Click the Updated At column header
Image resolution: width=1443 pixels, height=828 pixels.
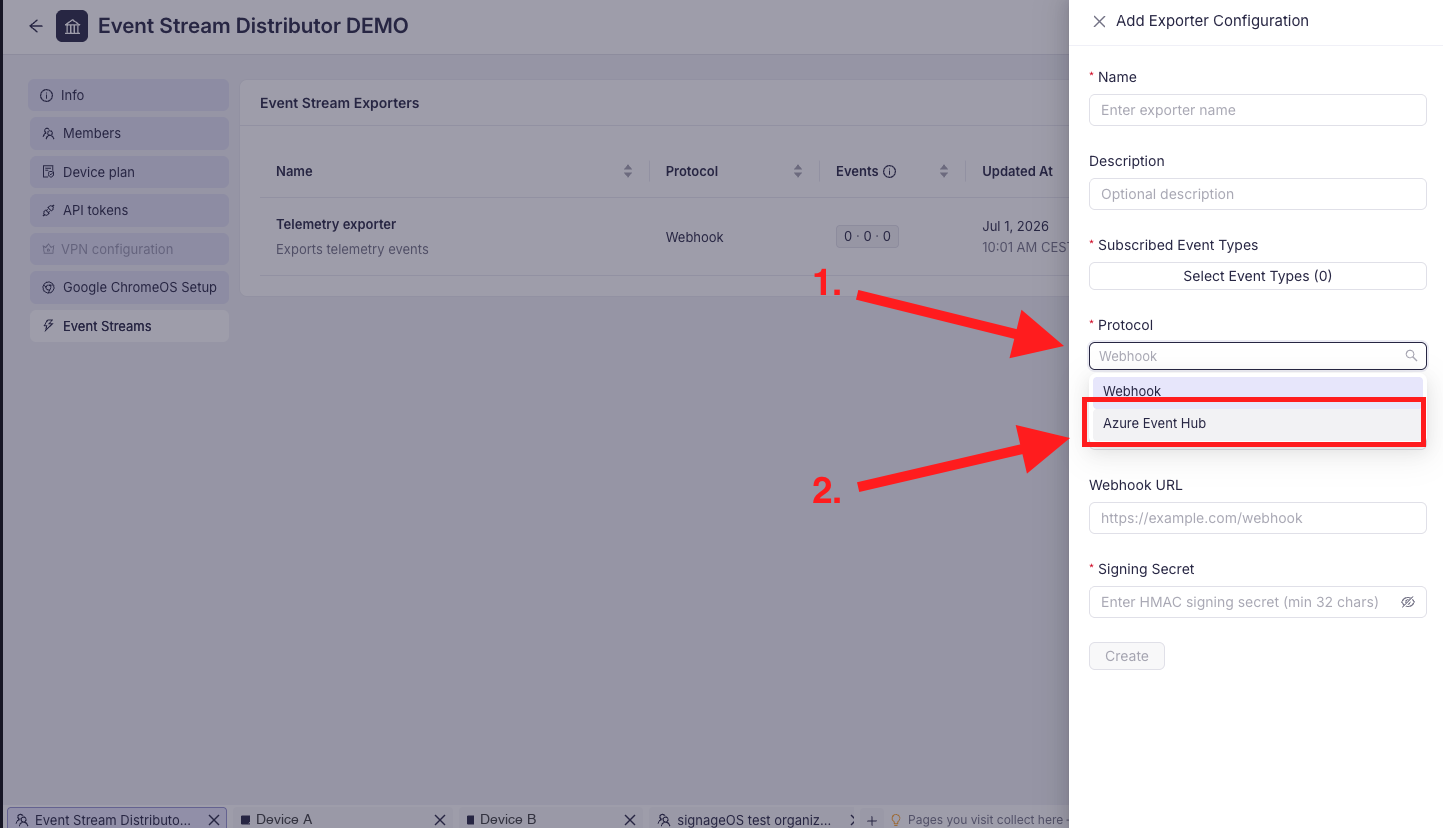pyautogui.click(x=1017, y=171)
